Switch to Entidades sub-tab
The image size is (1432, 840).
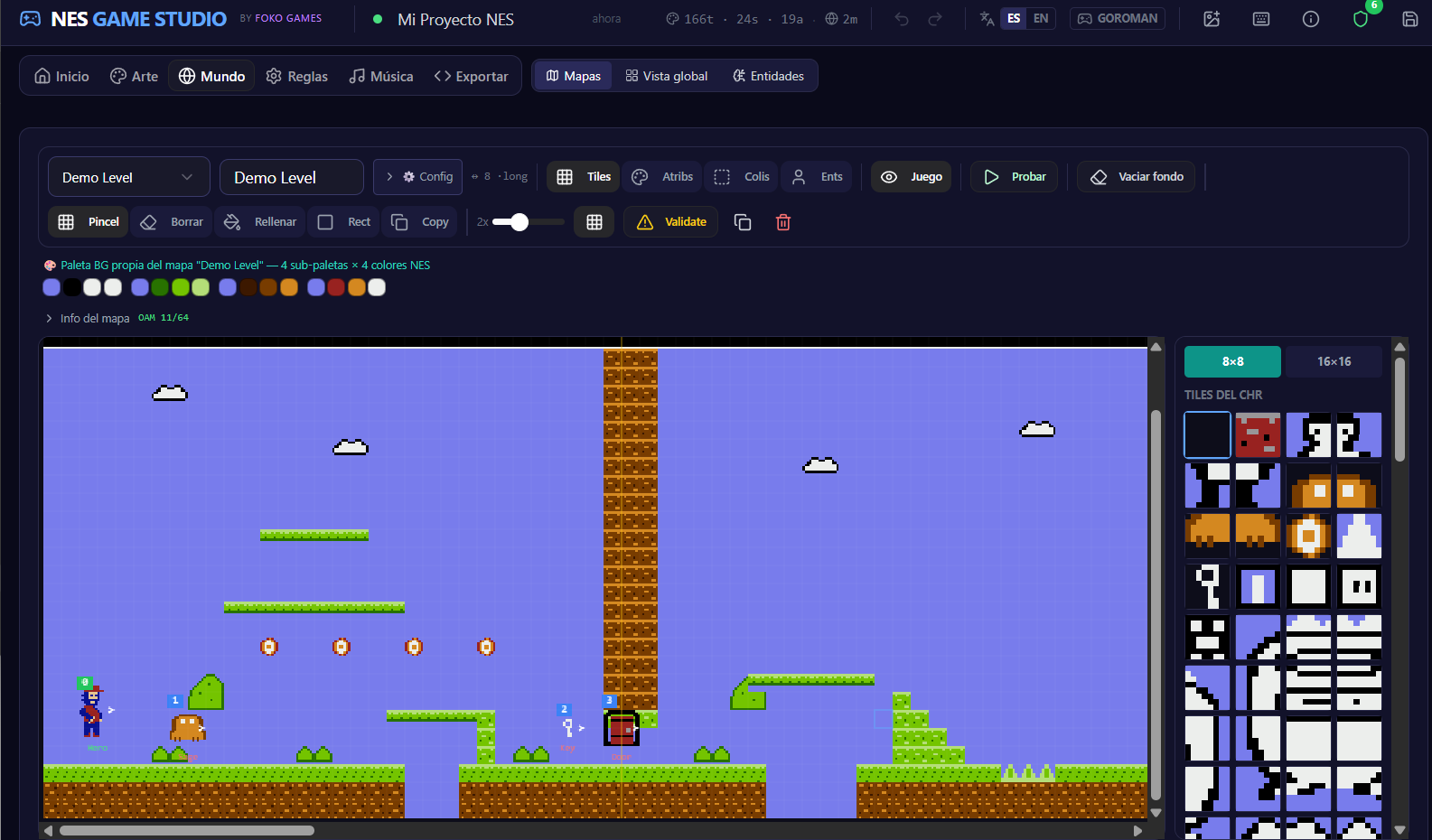point(768,76)
